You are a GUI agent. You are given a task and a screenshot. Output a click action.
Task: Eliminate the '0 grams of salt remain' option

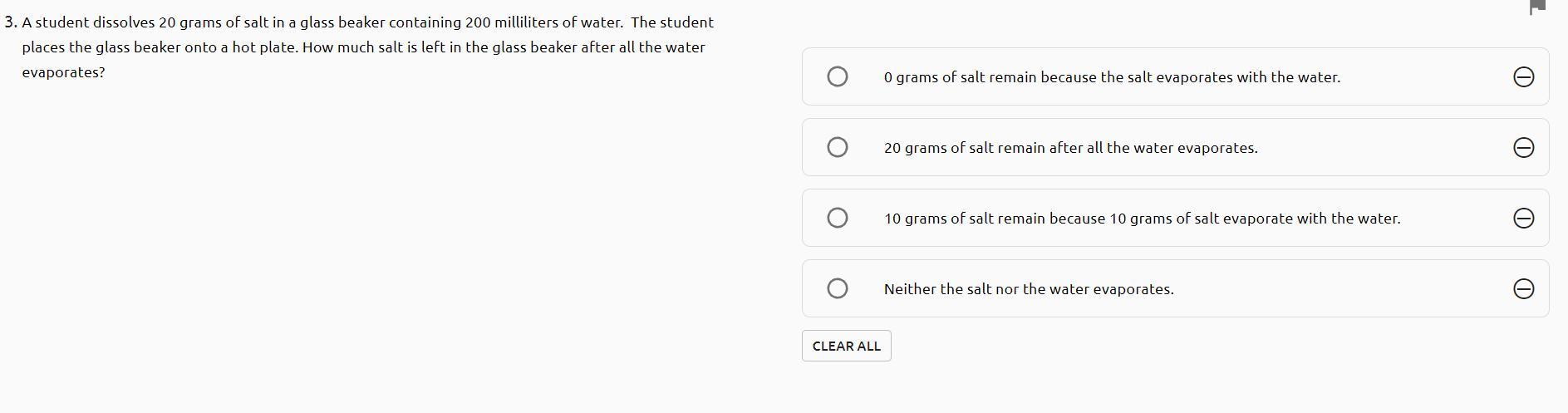coord(1523,77)
